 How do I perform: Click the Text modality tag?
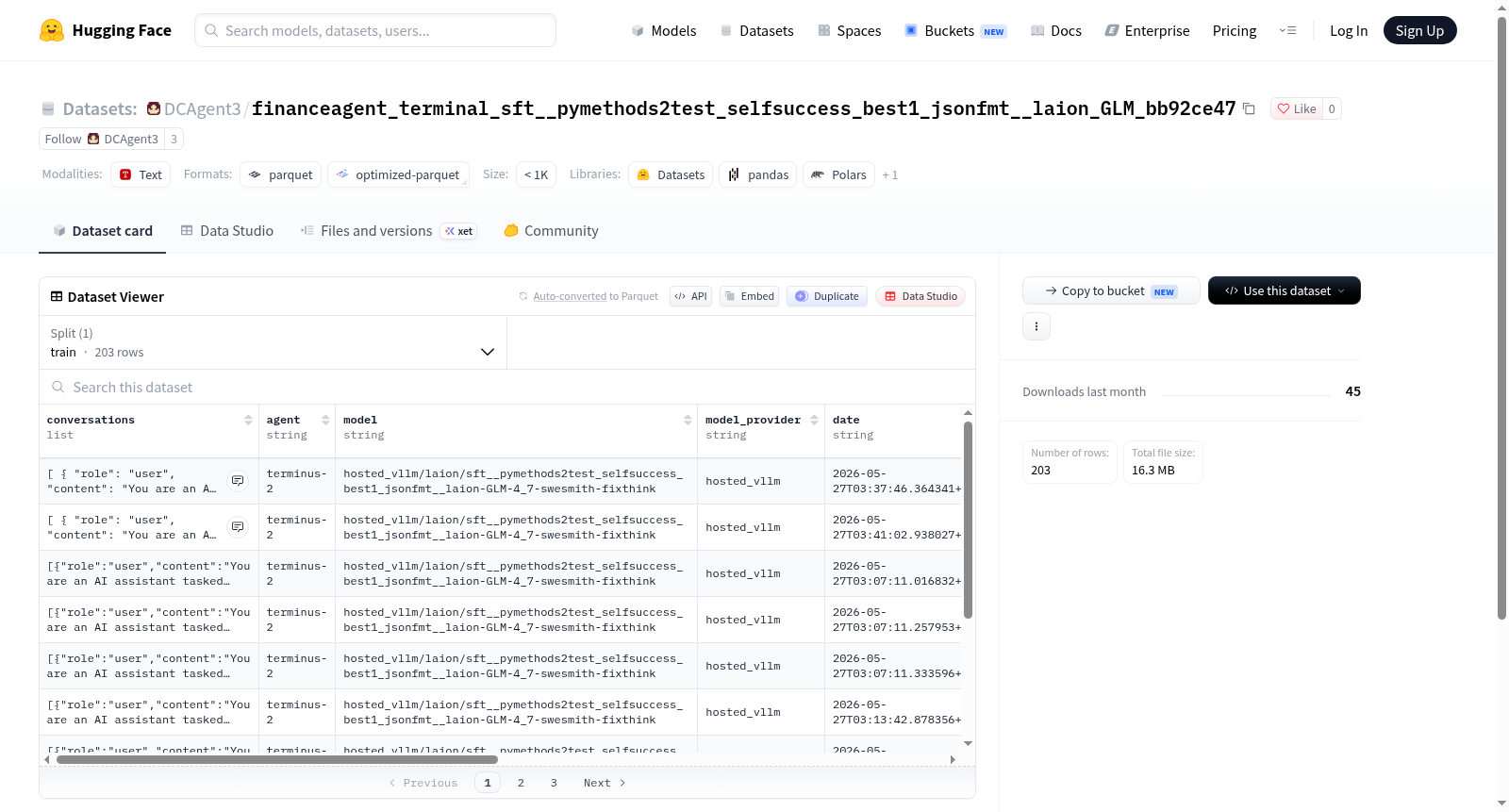[141, 174]
